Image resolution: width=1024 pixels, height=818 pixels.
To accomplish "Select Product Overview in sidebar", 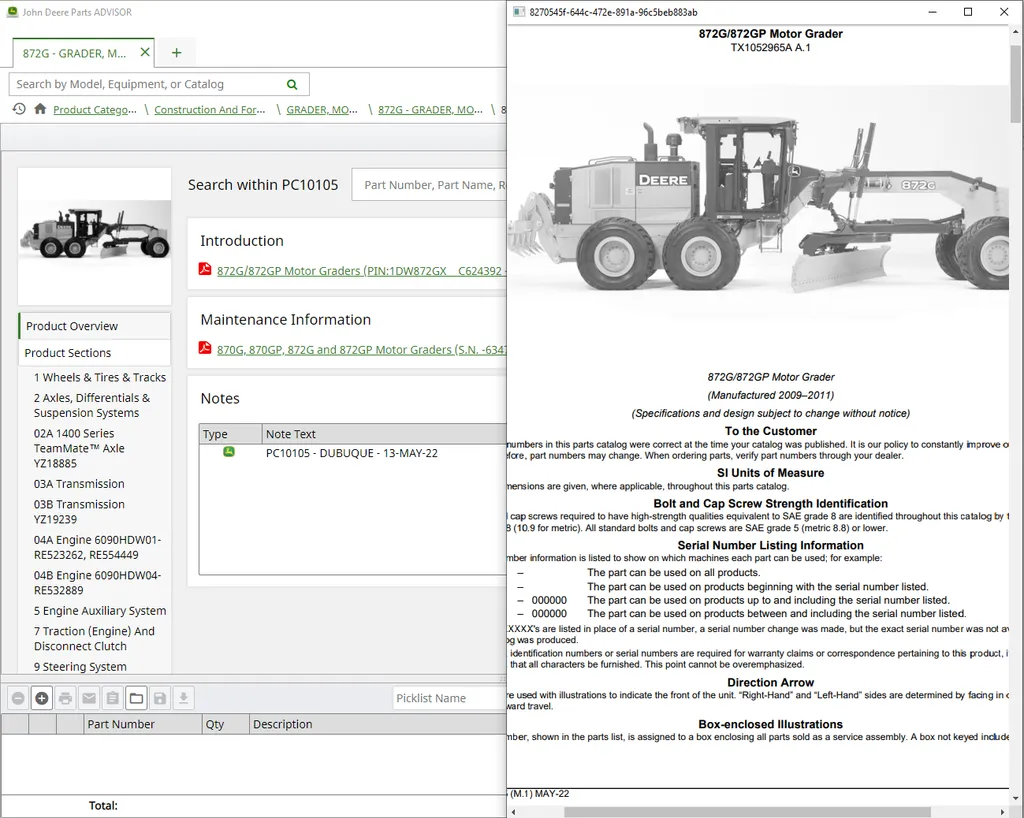I will [x=95, y=326].
